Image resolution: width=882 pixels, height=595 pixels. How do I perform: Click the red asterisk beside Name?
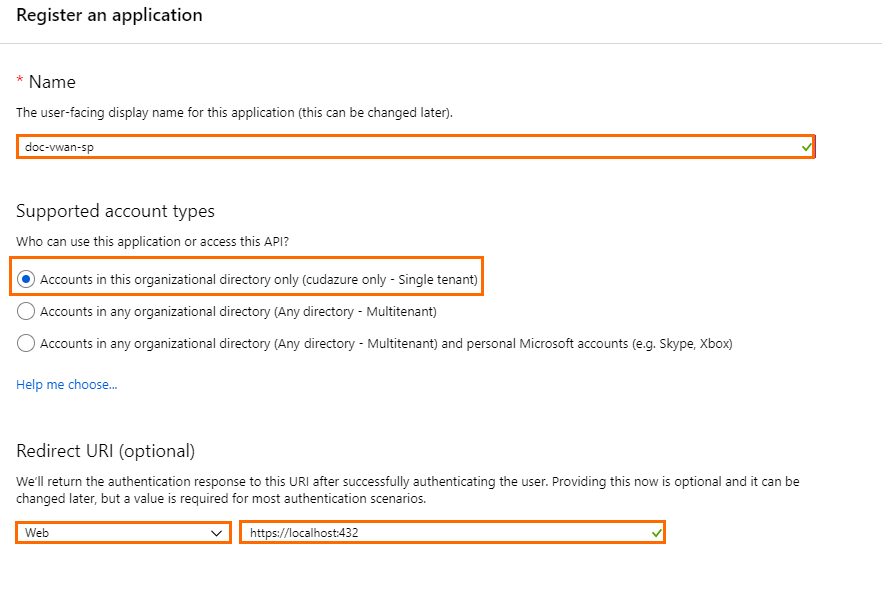20,79
